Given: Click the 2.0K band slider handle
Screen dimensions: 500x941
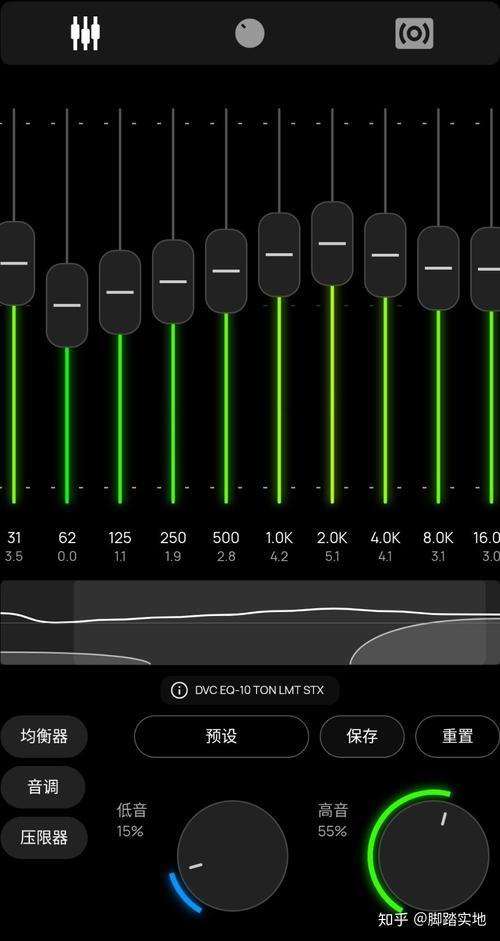Looking at the screenshot, I should [x=332, y=244].
